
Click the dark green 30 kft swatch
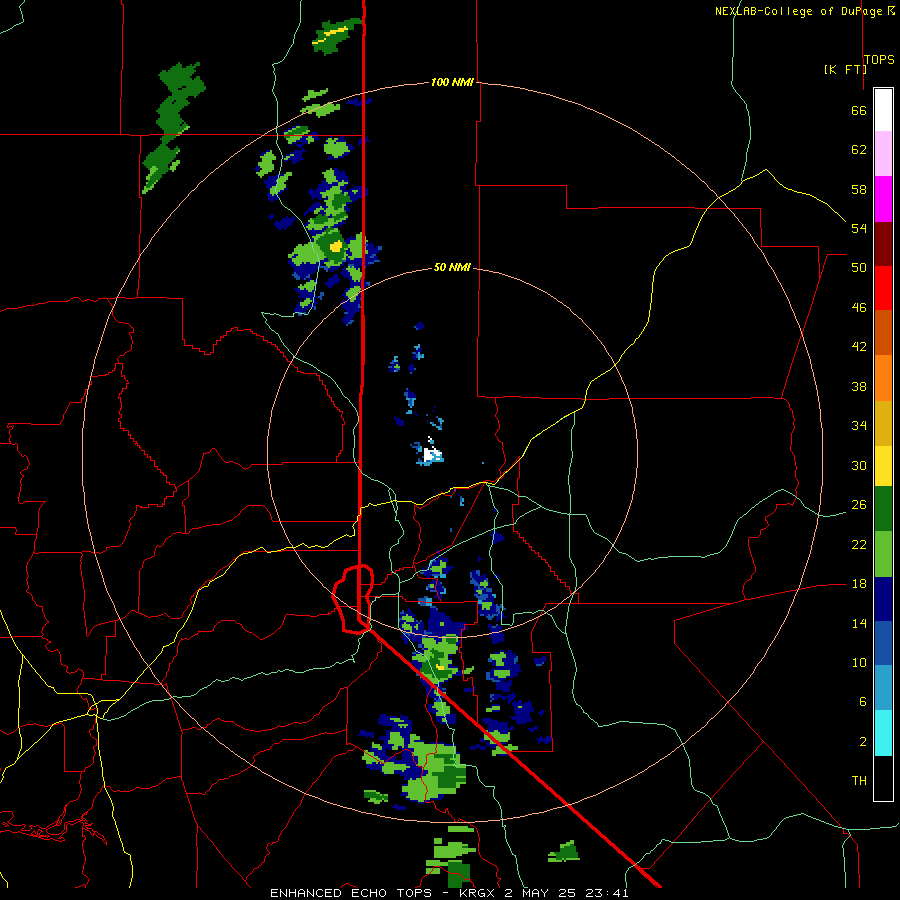pyautogui.click(x=883, y=509)
